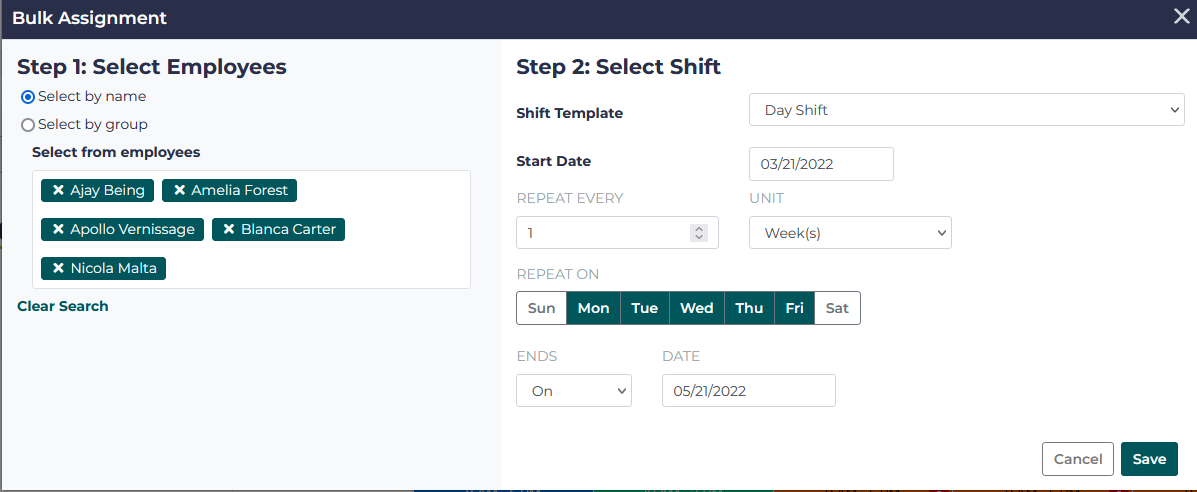
Task: Remove Apollo Vernissage from the selection
Action: [58, 229]
